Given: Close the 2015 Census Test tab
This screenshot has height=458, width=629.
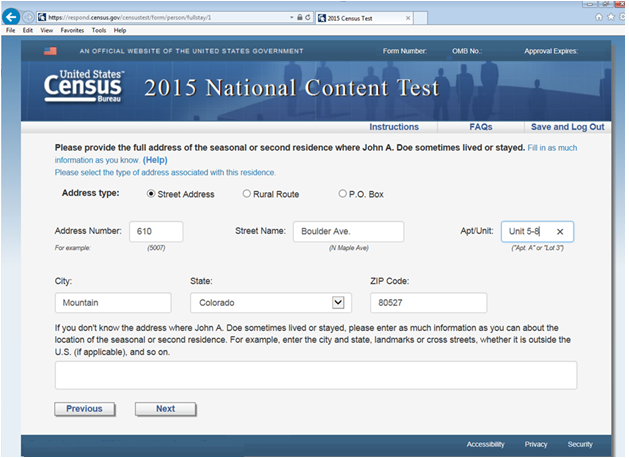Looking at the screenshot, I should [408, 18].
